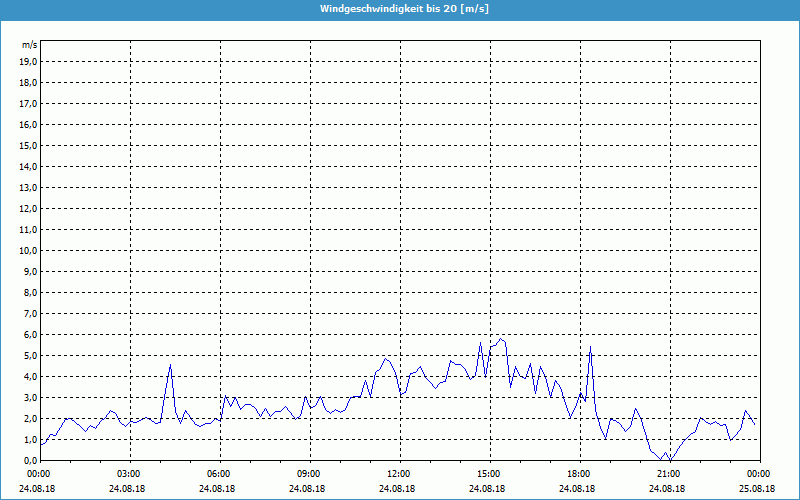Click the m/s unit label atop y-axis

(x=29, y=45)
